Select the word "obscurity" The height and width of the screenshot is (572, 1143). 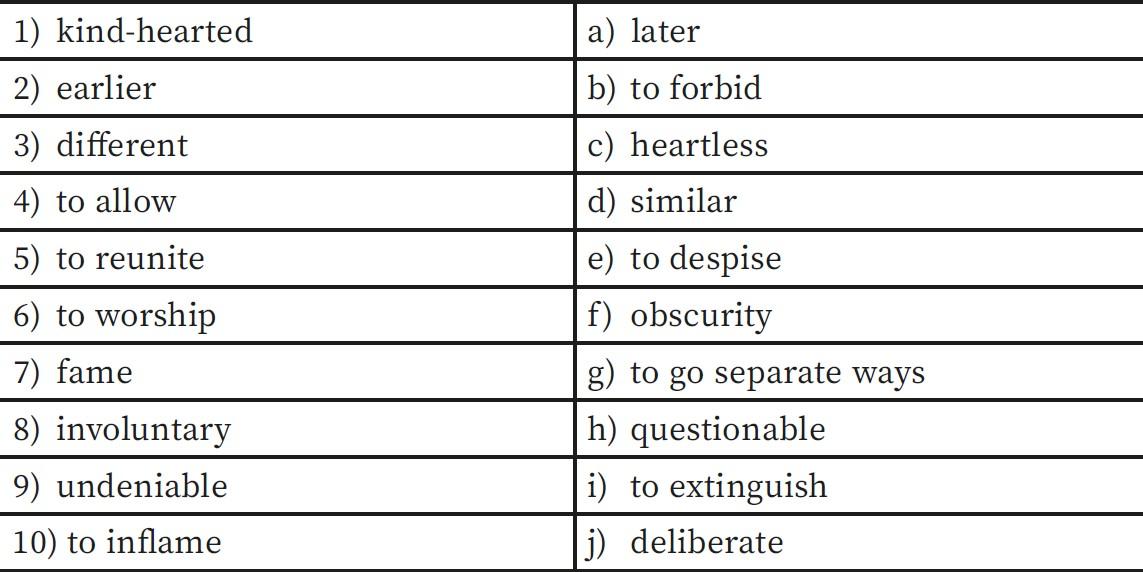click(x=701, y=316)
